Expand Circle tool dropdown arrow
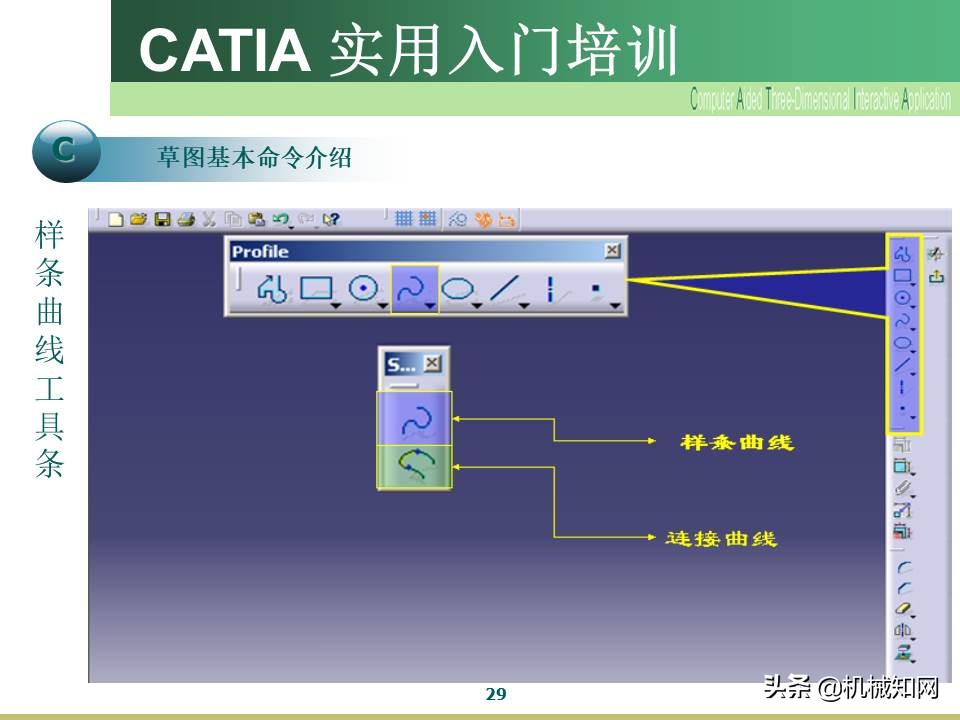Viewport: 960px width, 720px height. coord(383,305)
